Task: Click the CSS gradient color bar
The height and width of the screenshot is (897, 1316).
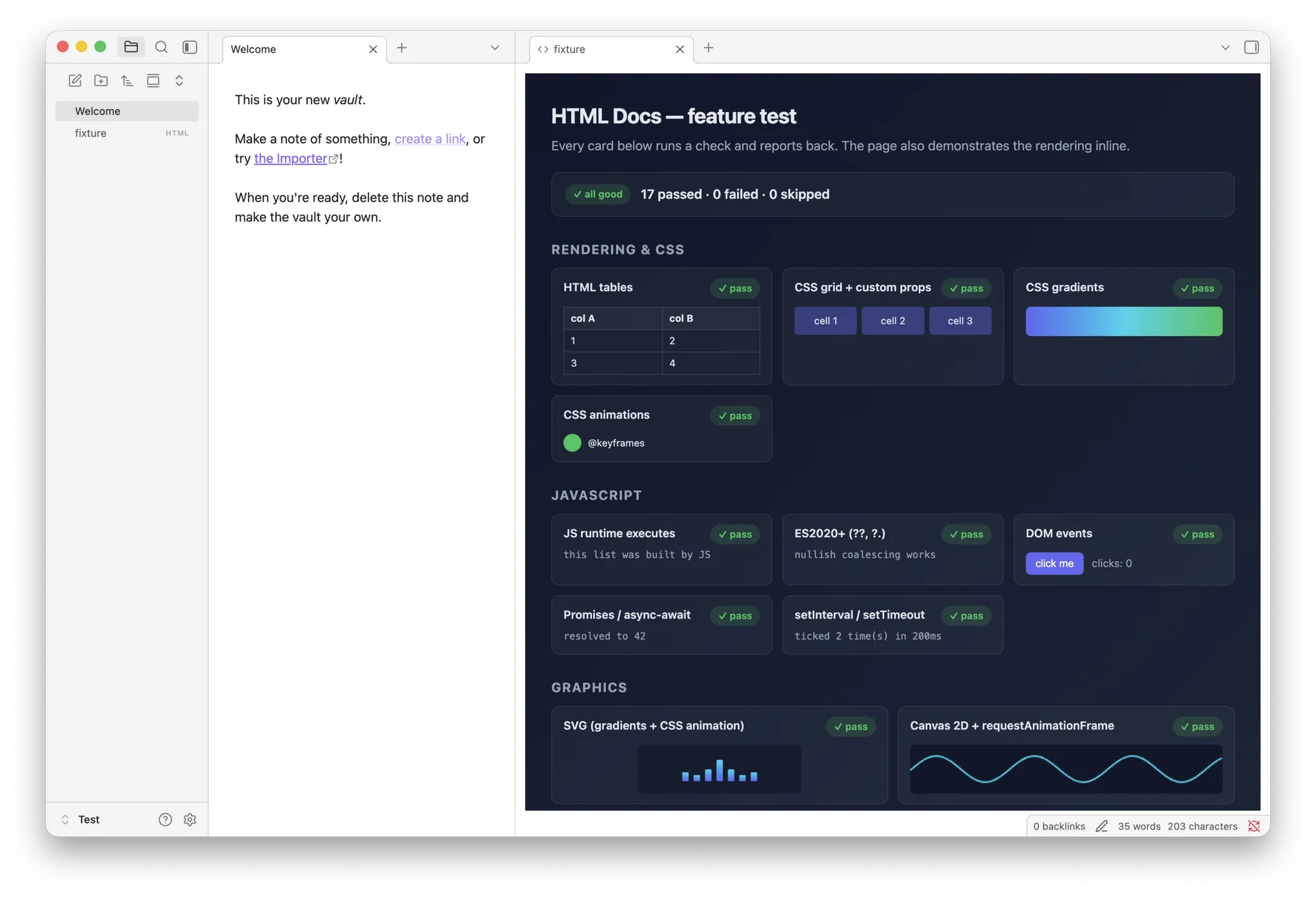Action: pyautogui.click(x=1124, y=321)
